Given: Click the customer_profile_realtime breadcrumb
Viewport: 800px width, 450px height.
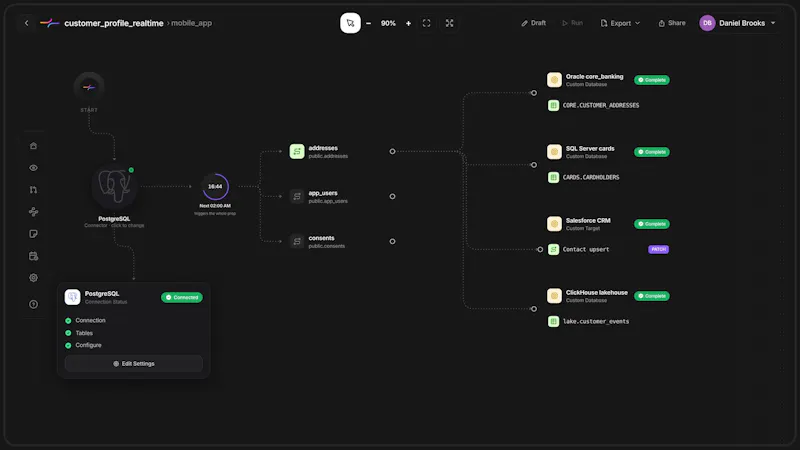Looking at the screenshot, I should pos(114,23).
